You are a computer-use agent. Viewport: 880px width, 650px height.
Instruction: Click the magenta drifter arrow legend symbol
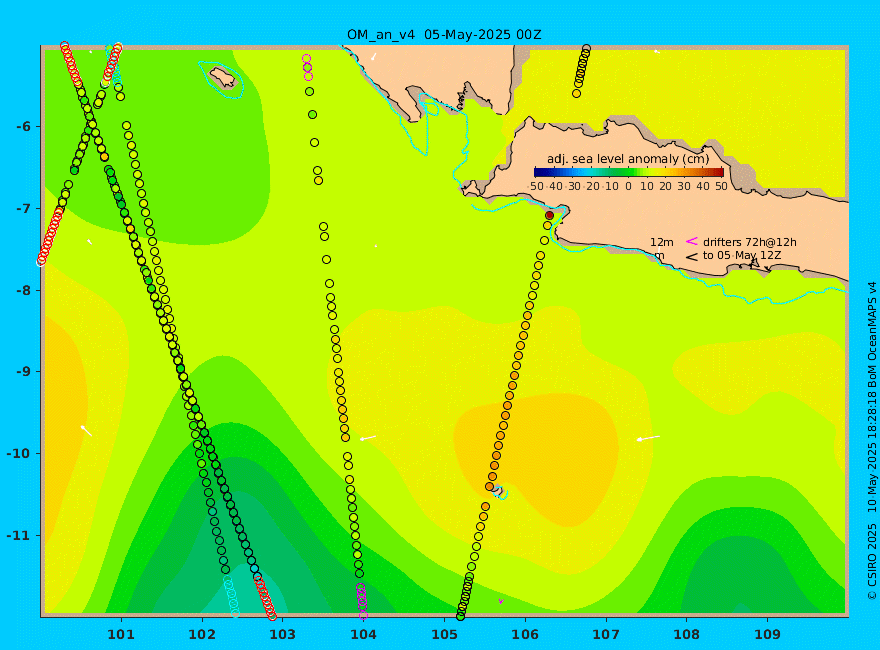(691, 241)
